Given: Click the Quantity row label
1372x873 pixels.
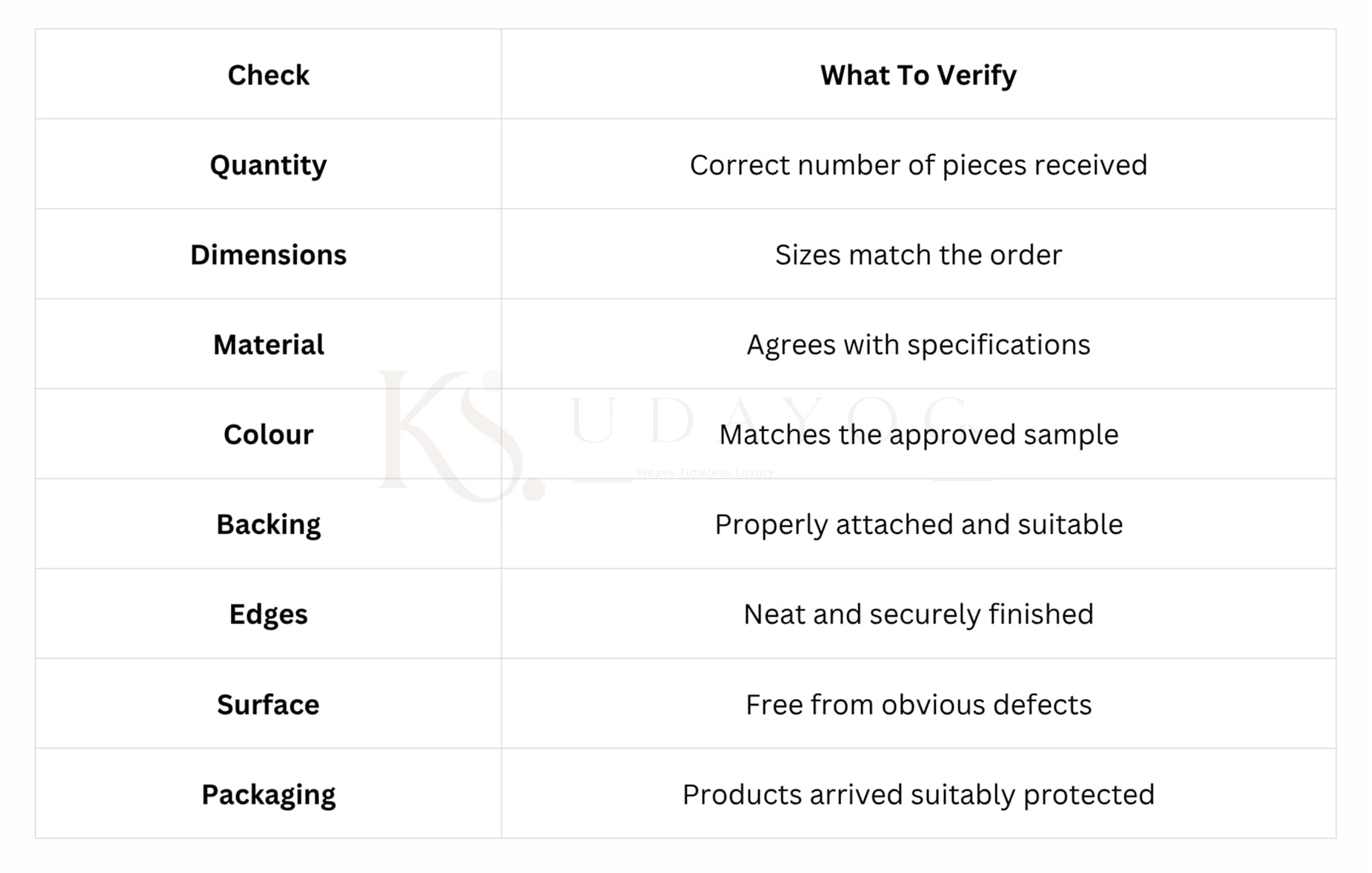Looking at the screenshot, I should pos(268,165).
